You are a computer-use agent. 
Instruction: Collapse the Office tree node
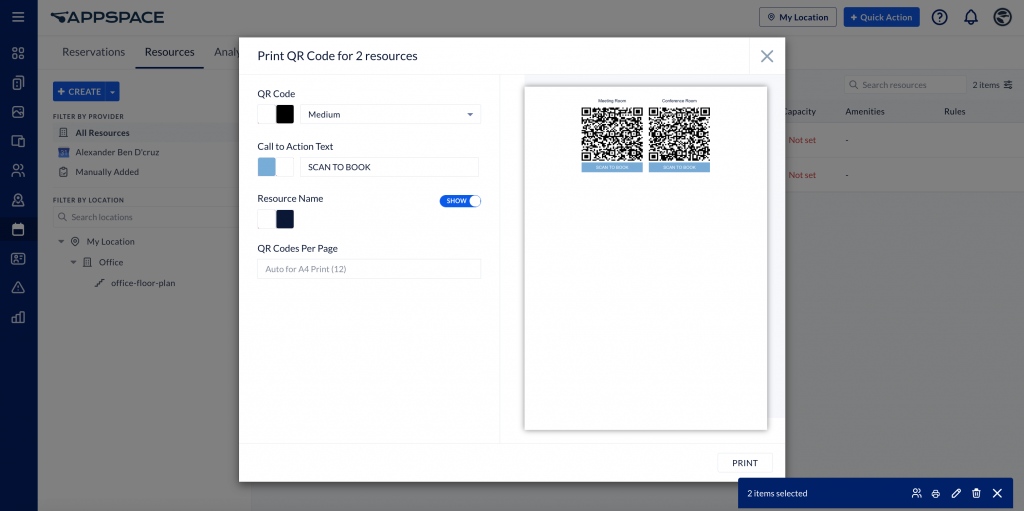[74, 263]
